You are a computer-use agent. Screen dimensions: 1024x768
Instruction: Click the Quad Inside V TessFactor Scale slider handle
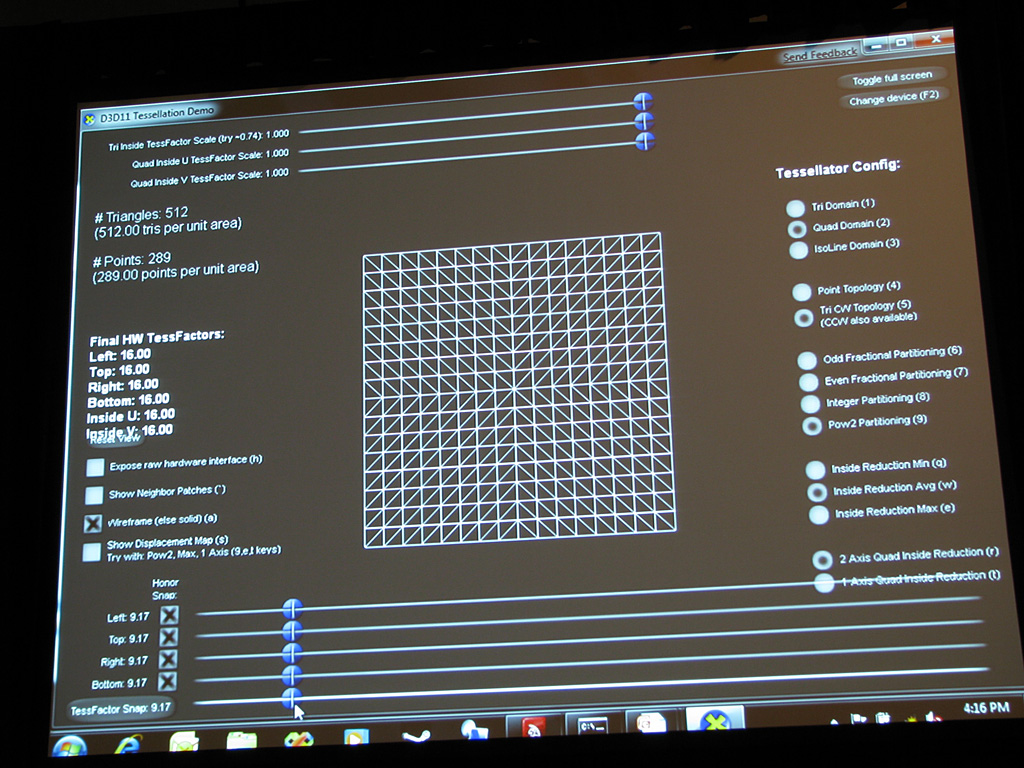tap(645, 141)
